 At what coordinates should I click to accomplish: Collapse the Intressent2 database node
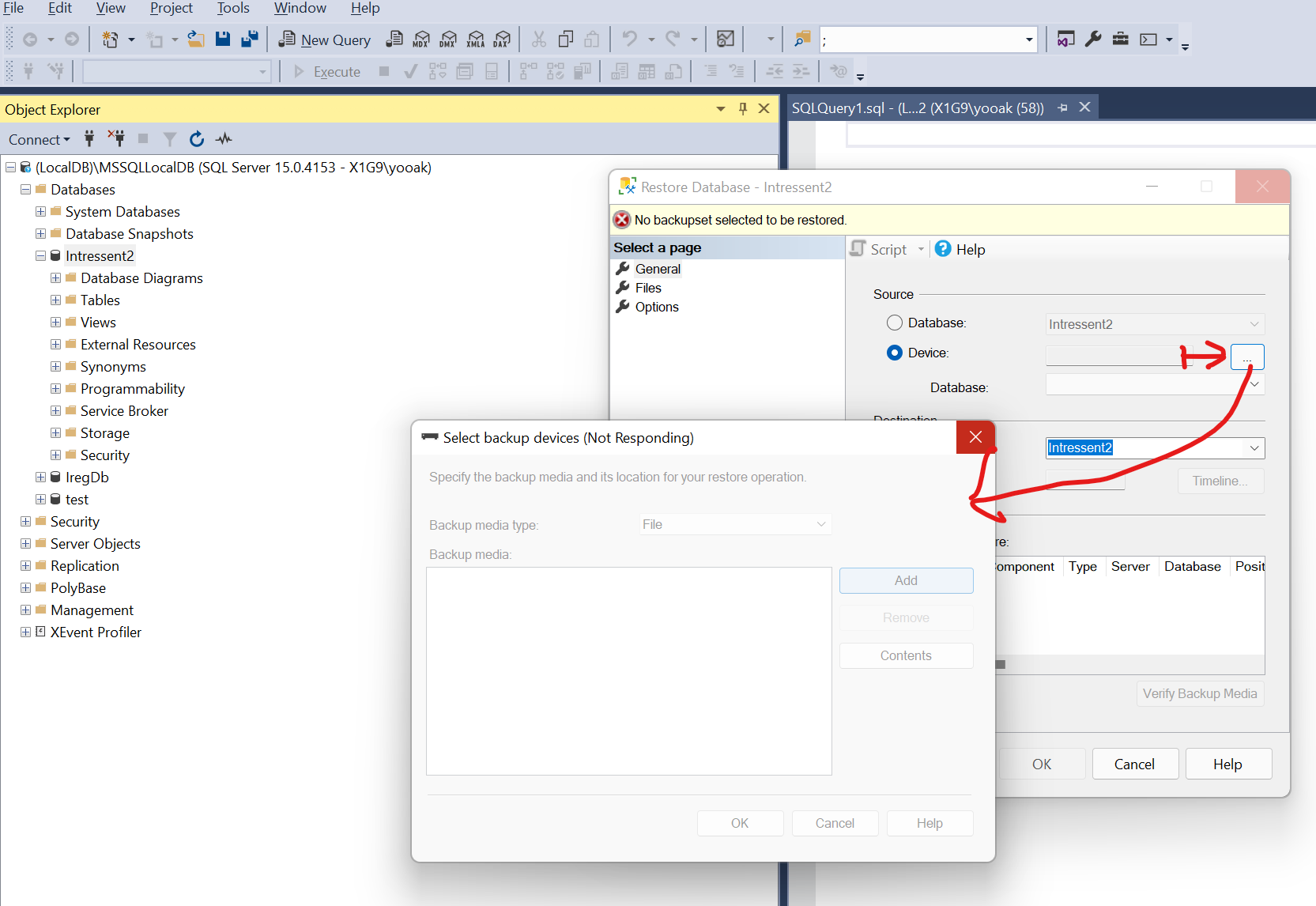40,255
